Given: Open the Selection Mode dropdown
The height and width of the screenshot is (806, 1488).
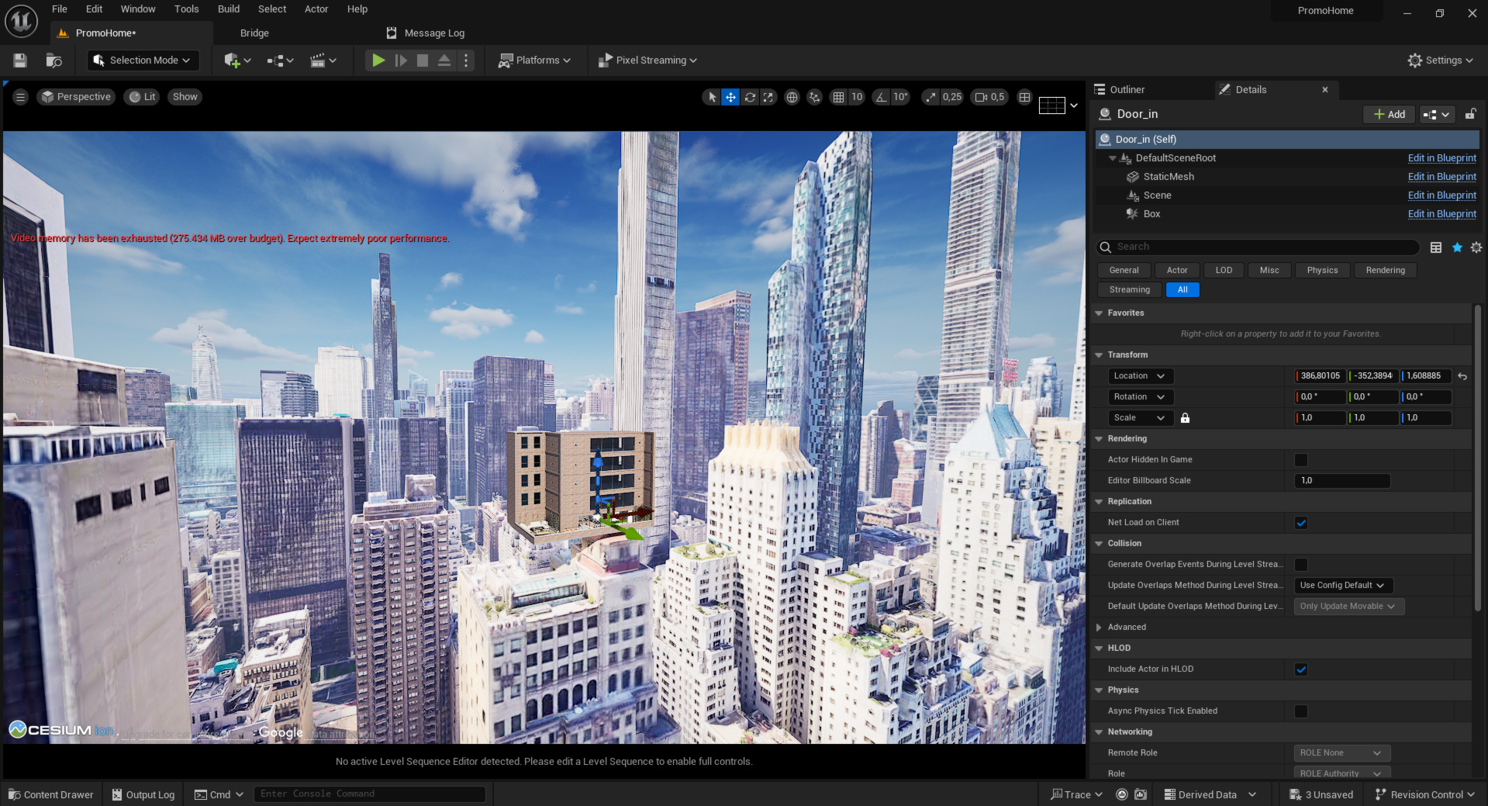Looking at the screenshot, I should (x=143, y=60).
